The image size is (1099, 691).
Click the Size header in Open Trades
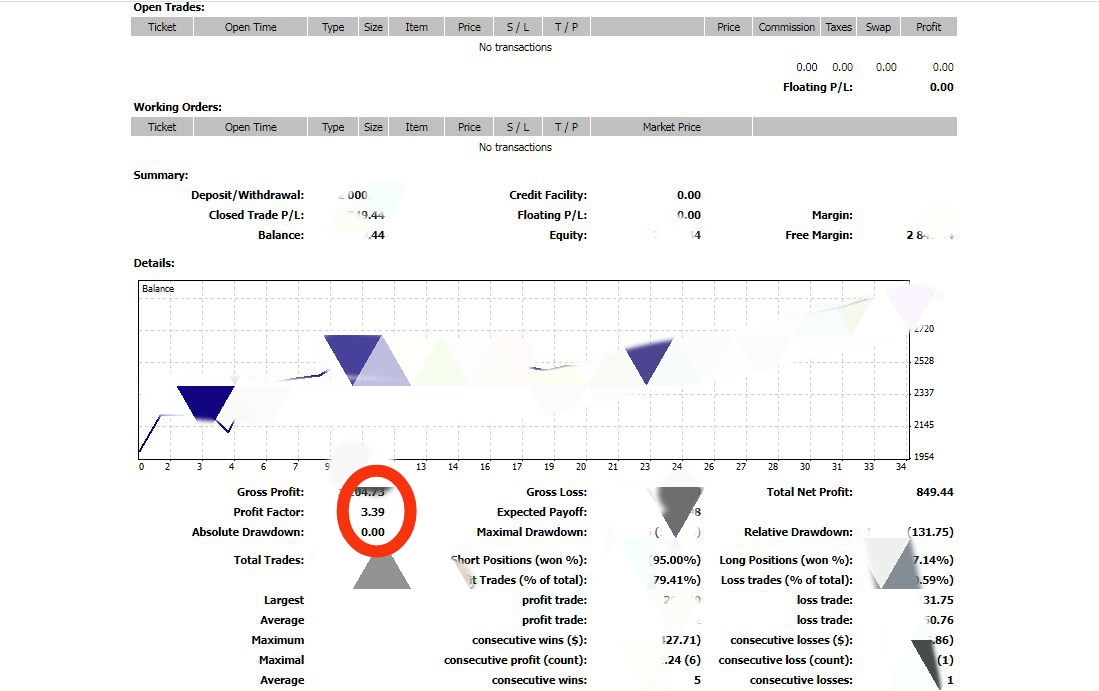(373, 27)
